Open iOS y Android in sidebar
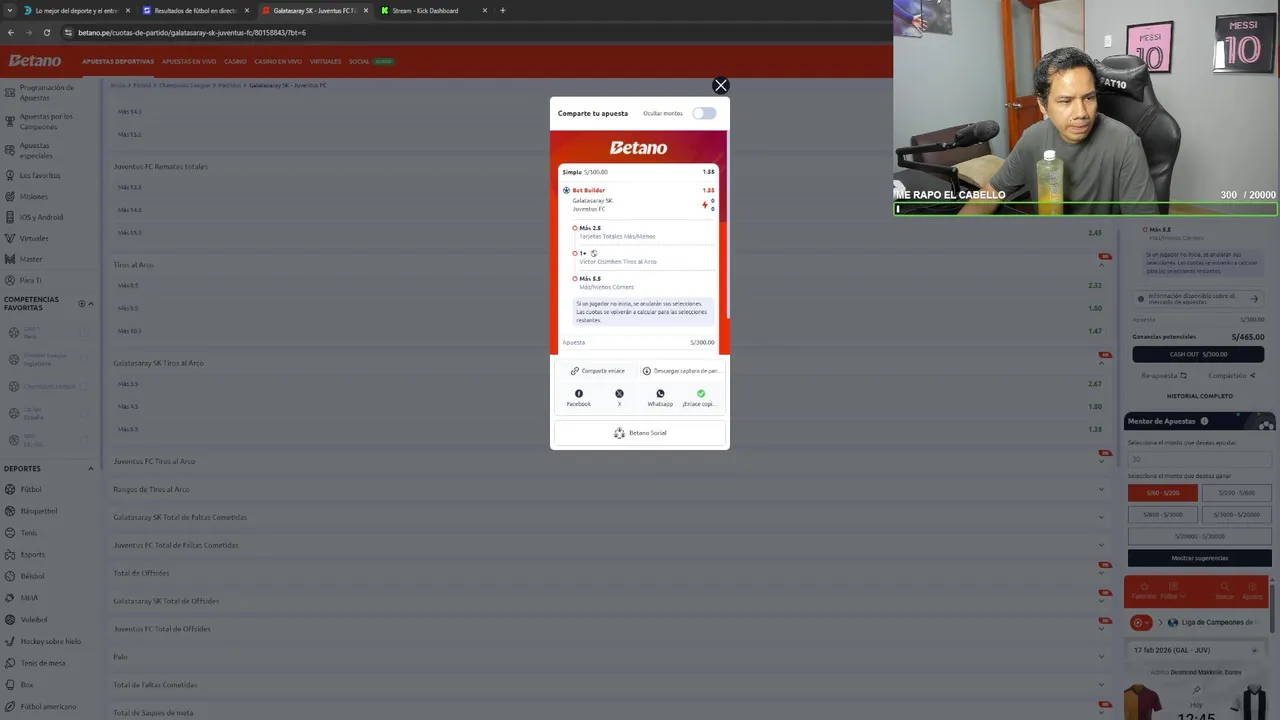1280x720 pixels. pyautogui.click(x=41, y=217)
